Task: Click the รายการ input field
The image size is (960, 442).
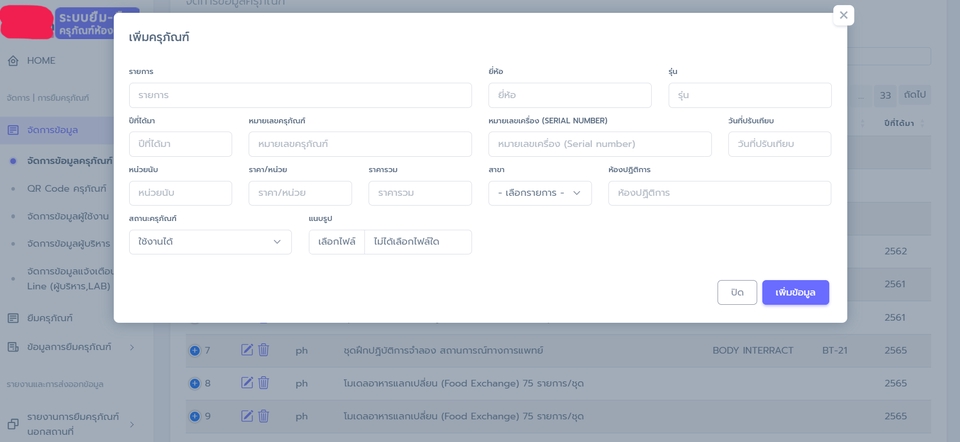Action: (x=300, y=96)
